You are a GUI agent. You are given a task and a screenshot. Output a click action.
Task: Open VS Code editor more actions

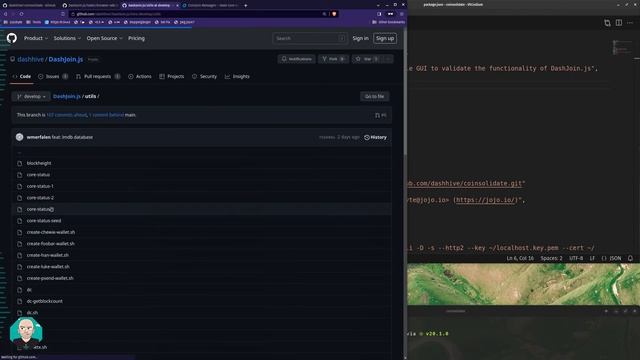[x=631, y=23]
